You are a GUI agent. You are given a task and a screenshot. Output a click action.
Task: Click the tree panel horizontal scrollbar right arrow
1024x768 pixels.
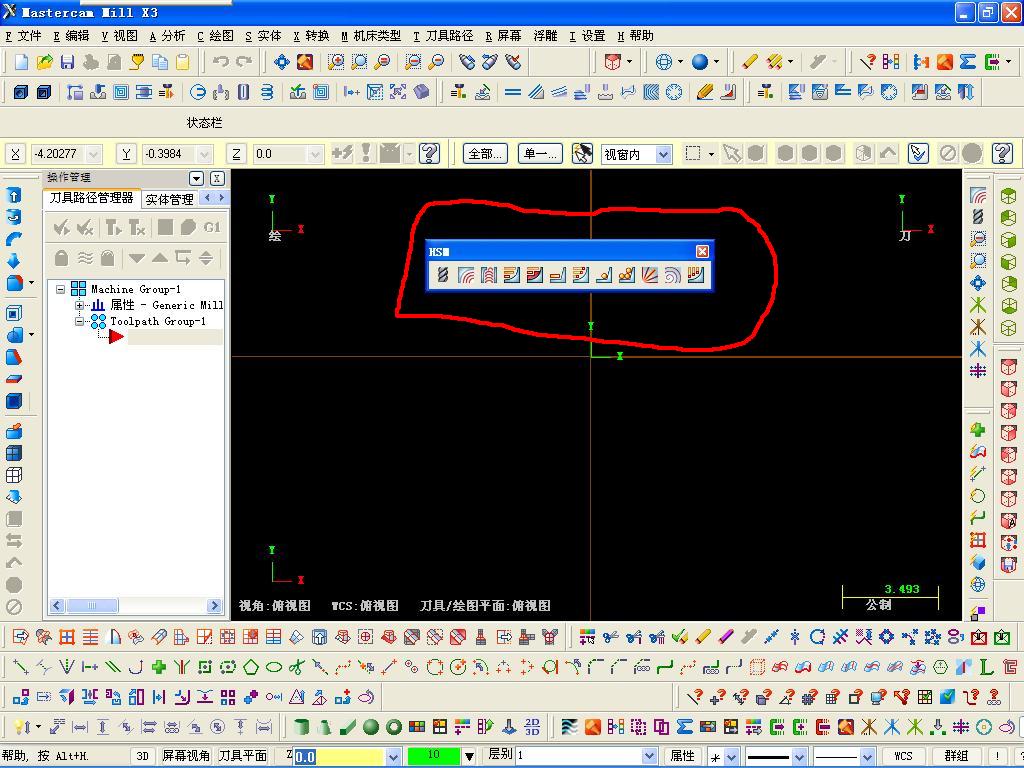[214, 606]
